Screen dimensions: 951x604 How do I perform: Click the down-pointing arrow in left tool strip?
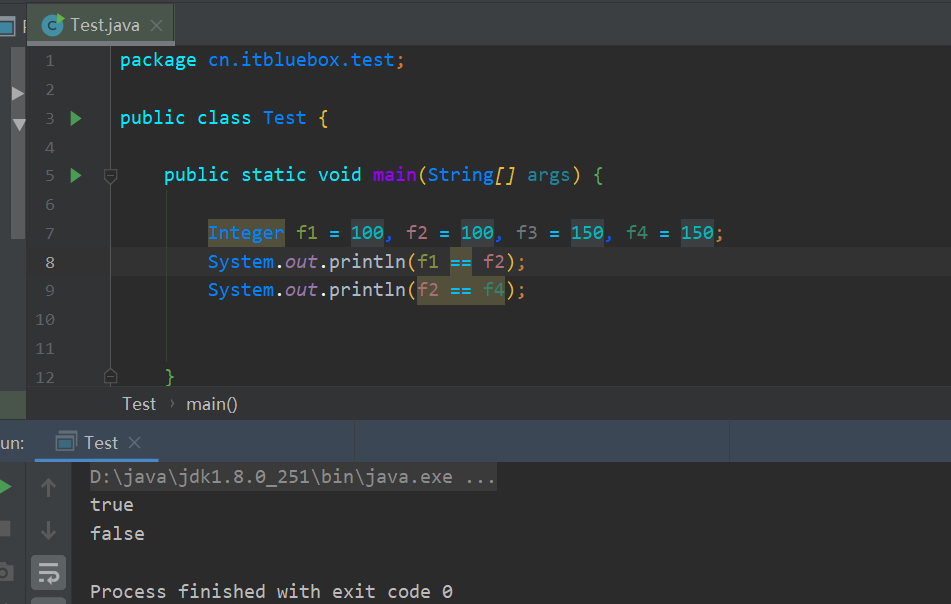pyautogui.click(x=19, y=125)
